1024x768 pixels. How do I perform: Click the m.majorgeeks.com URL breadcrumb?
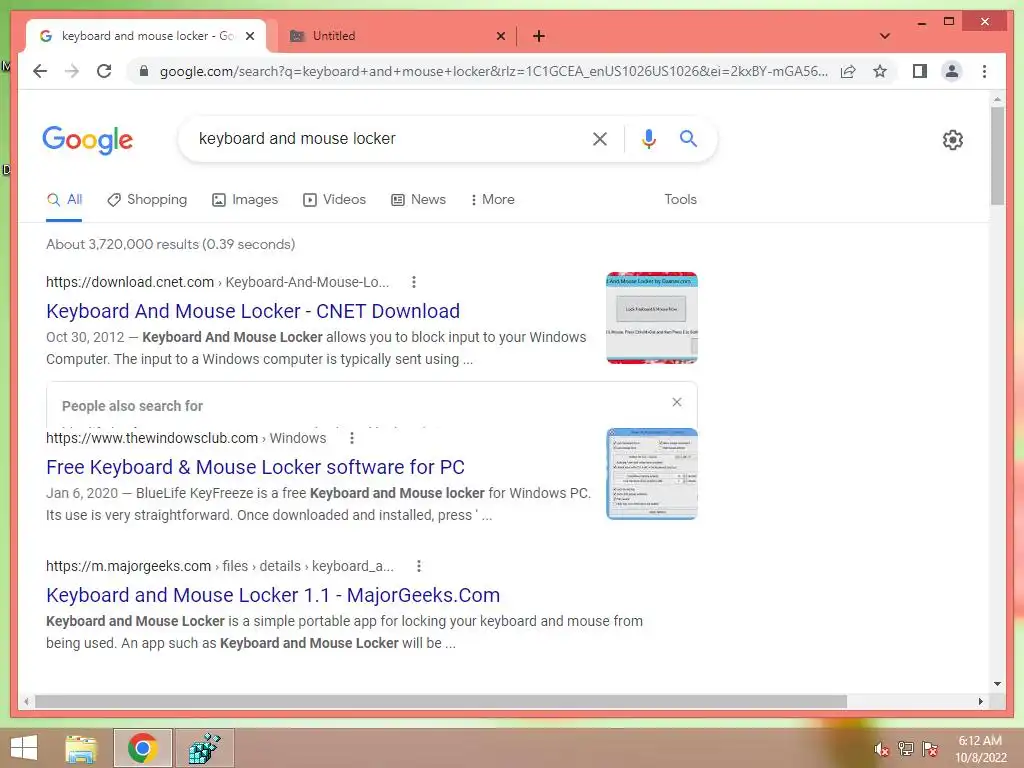pos(219,566)
